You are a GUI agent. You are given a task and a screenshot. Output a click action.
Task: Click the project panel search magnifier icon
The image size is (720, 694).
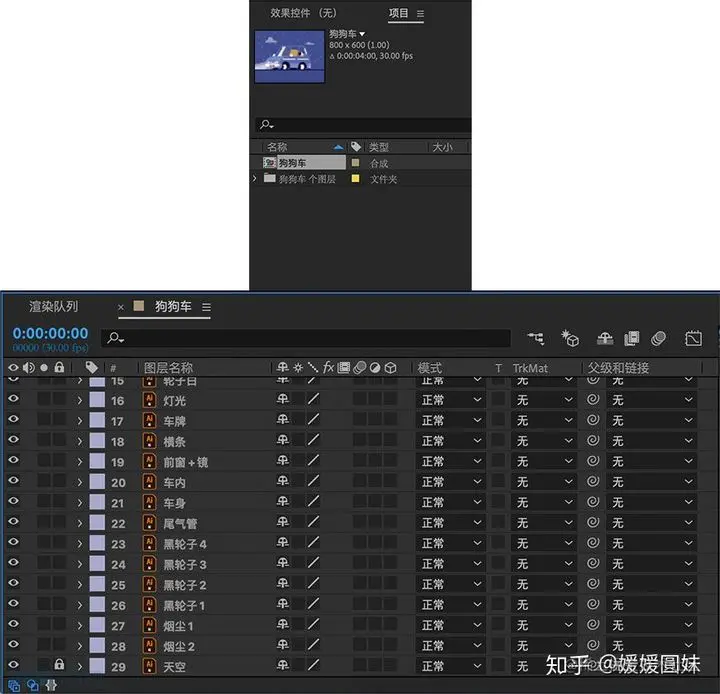point(266,124)
